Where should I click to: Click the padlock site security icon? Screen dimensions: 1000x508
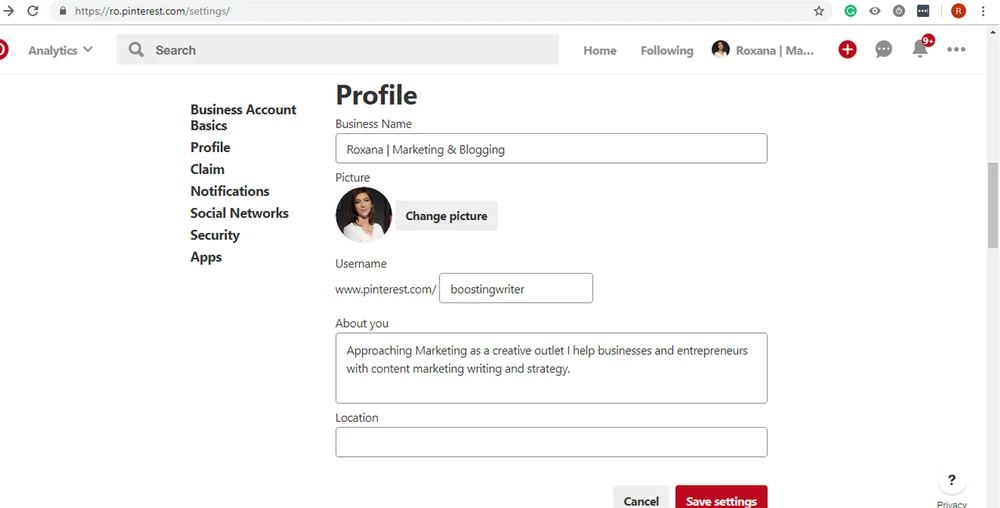[x=62, y=11]
